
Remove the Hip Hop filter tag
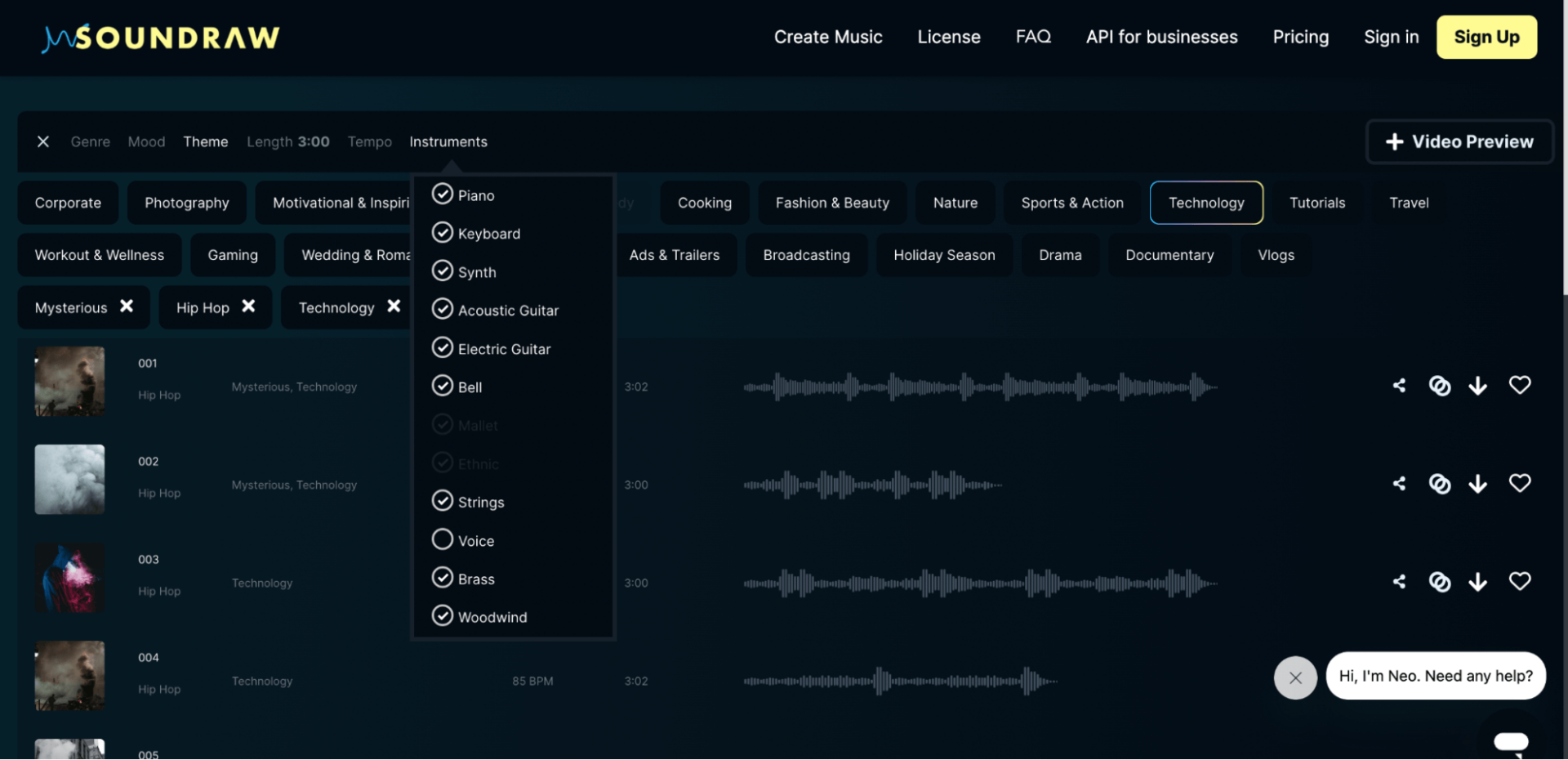248,306
